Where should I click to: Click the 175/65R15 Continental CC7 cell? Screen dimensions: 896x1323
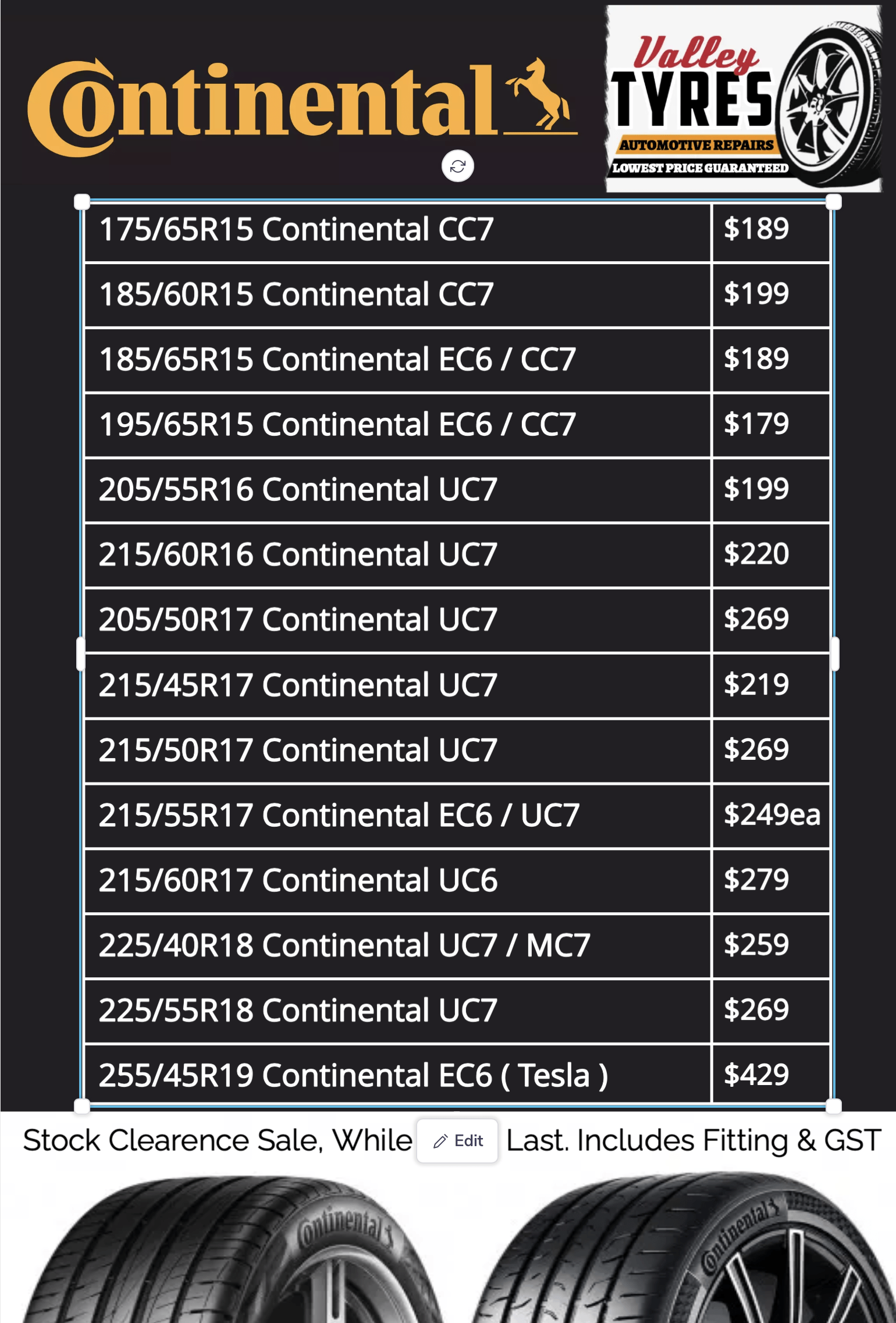coord(397,230)
